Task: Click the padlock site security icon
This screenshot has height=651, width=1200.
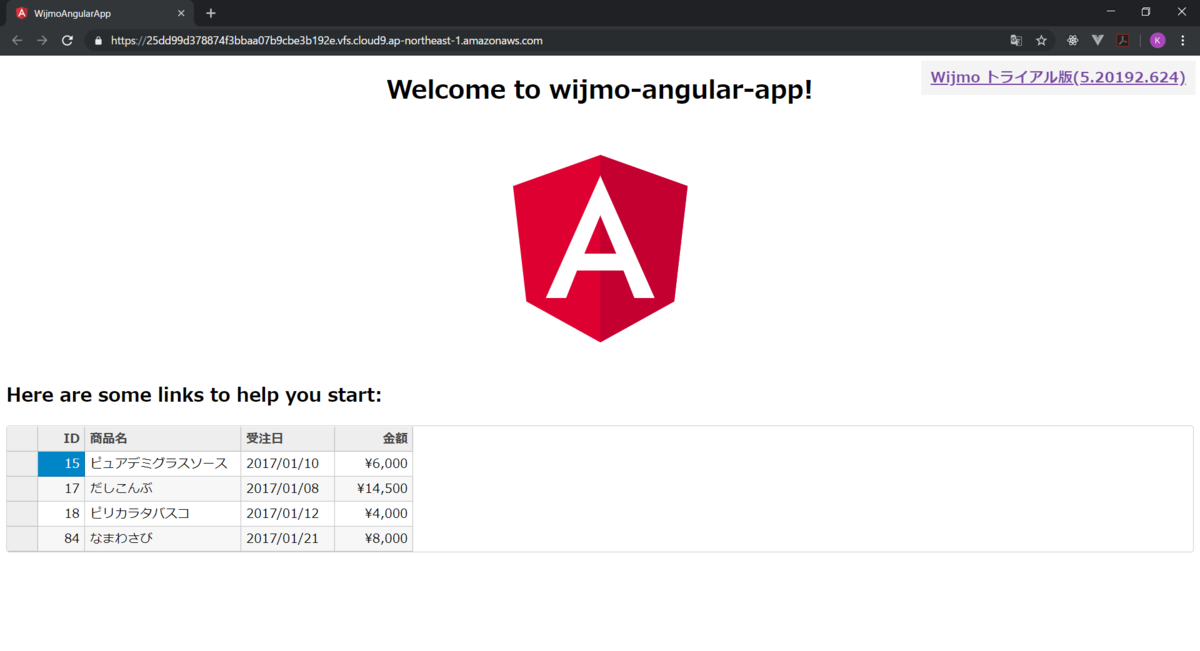Action: click(98, 41)
